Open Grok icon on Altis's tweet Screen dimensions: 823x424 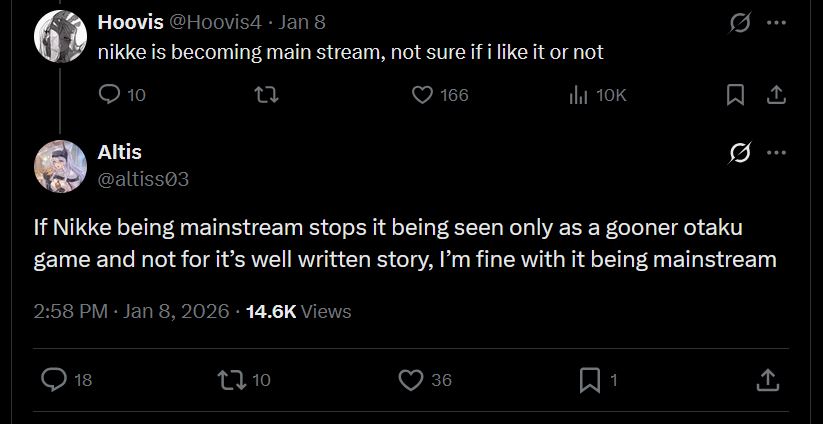(x=740, y=153)
